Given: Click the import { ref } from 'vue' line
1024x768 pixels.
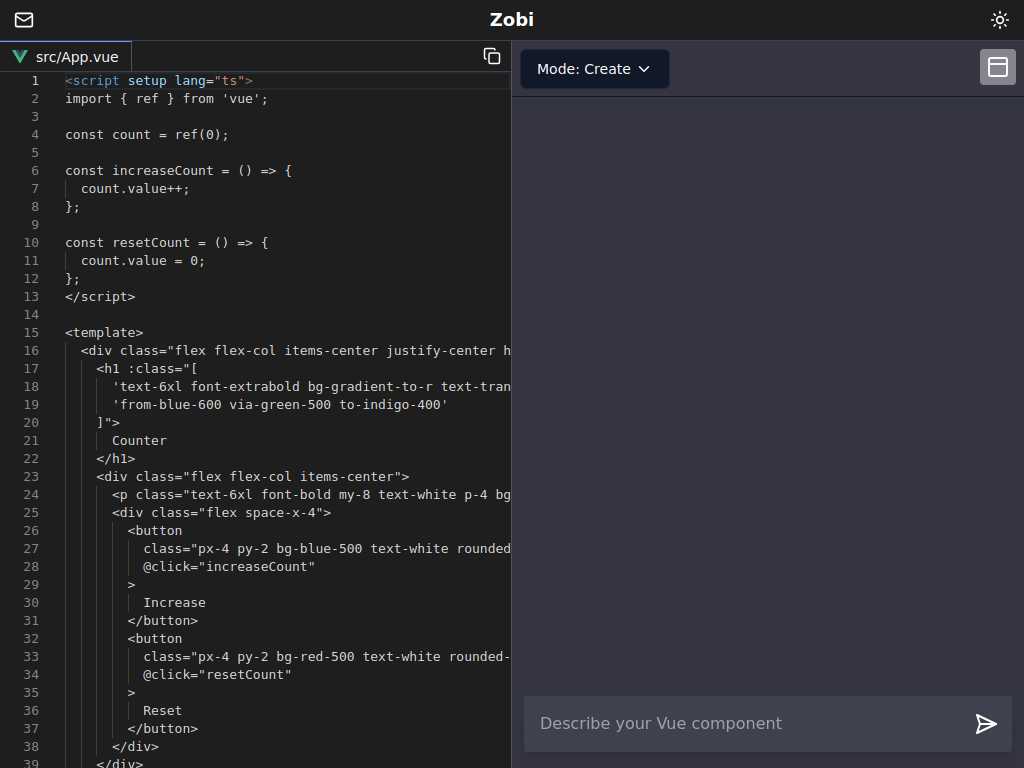Looking at the screenshot, I should click(x=167, y=99).
